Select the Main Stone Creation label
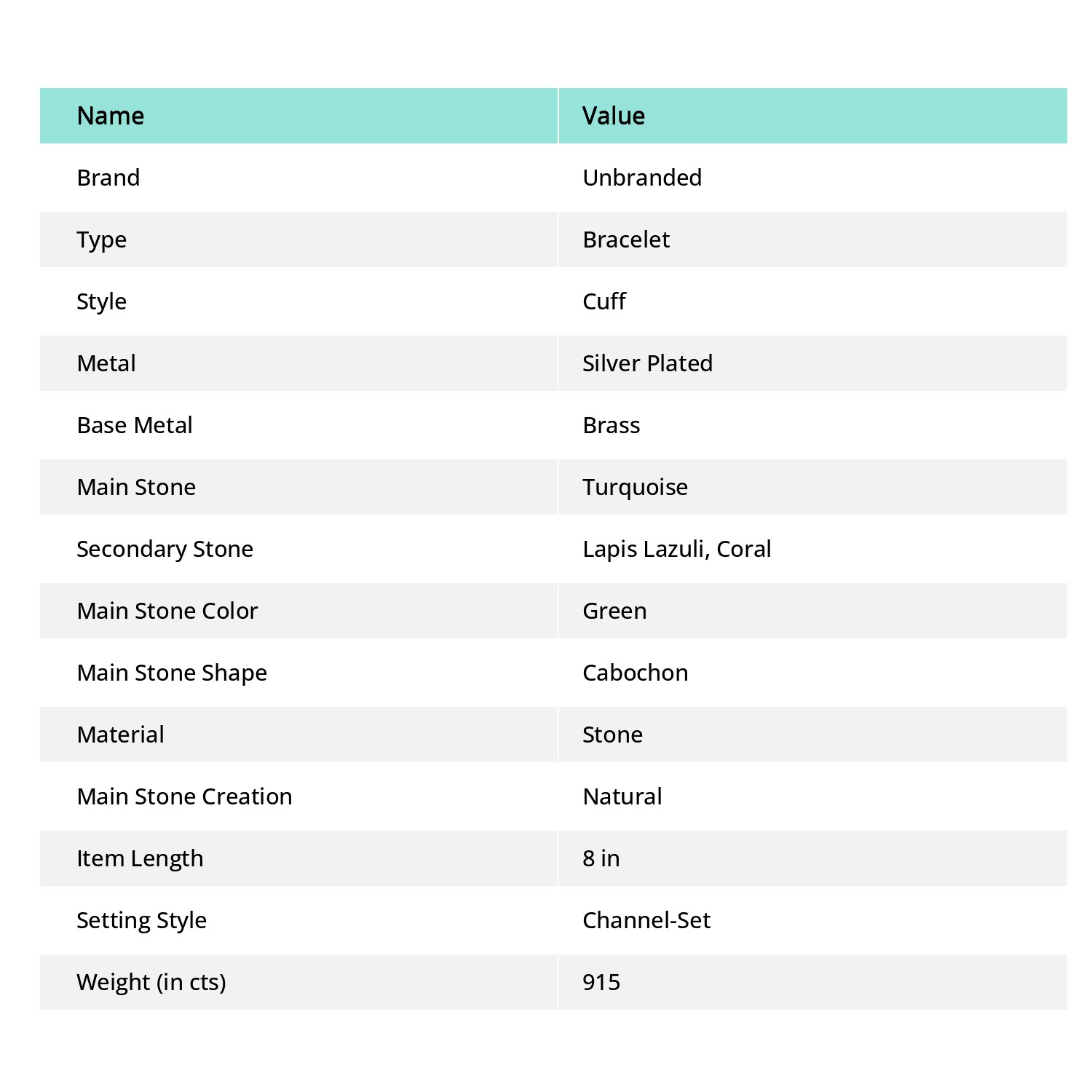Image resolution: width=1092 pixels, height=1092 pixels. click(185, 796)
